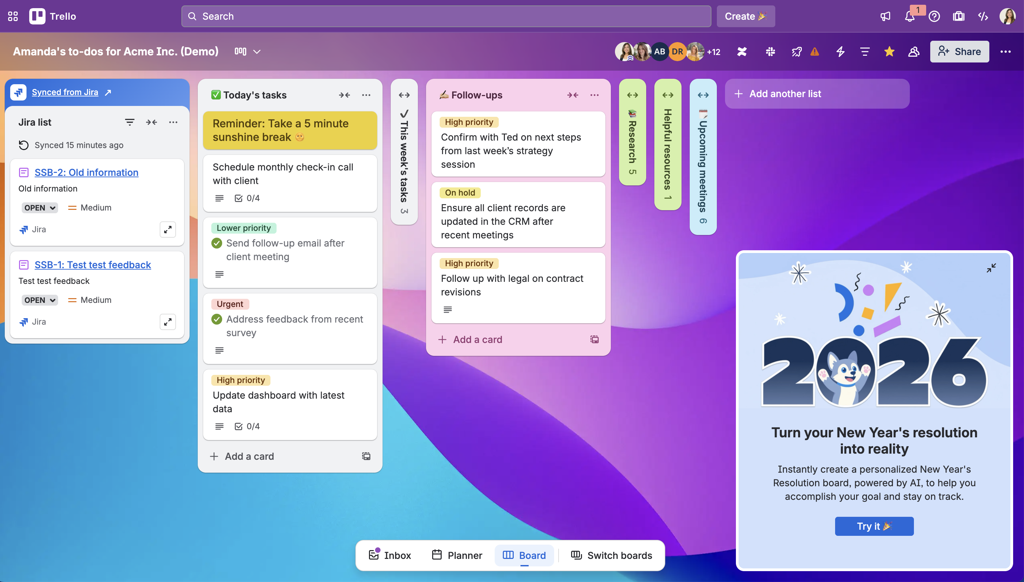Viewport: 1024px width, 582px height.
Task: Open the lightning bolt automation icon
Action: point(840,52)
